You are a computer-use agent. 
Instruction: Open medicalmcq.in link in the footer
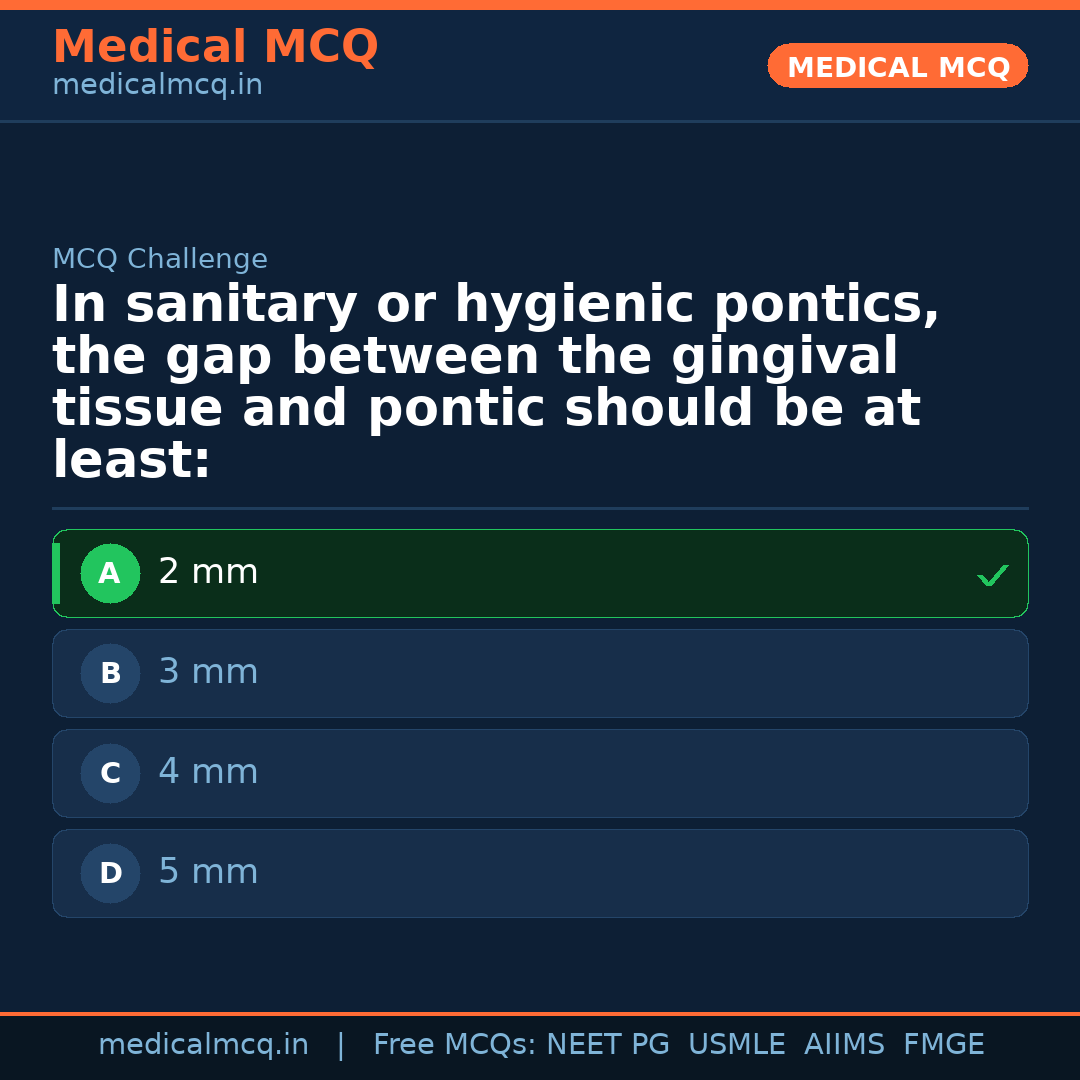pyautogui.click(x=203, y=1045)
